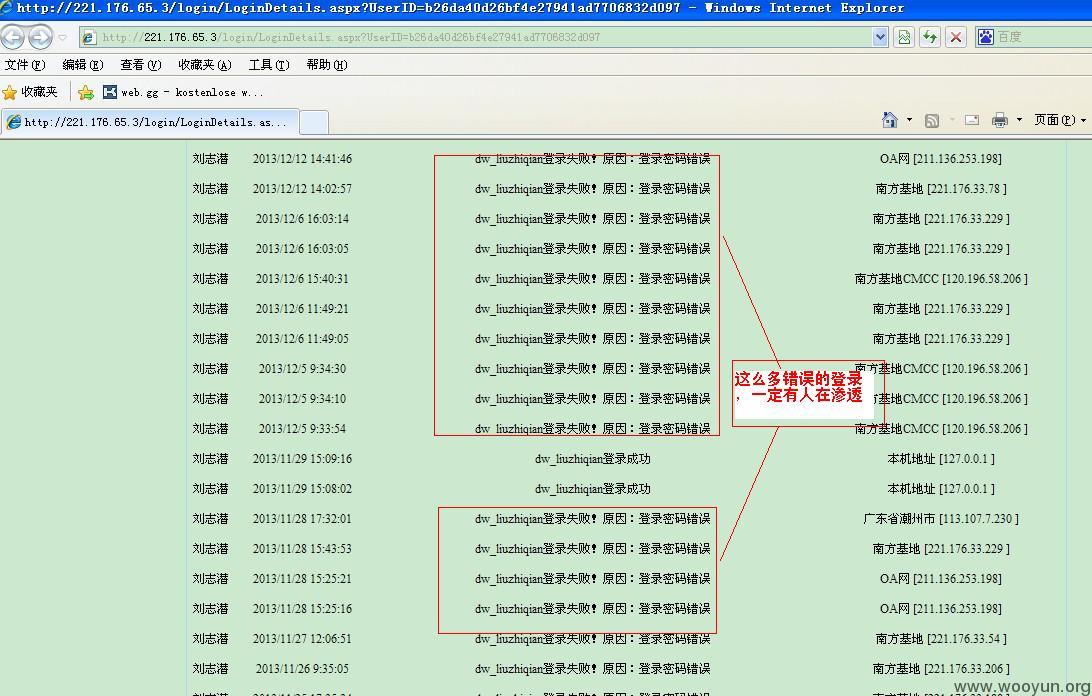Open the web.gg kostenlose favorites link
Image resolution: width=1092 pixels, height=696 pixels.
[183, 92]
